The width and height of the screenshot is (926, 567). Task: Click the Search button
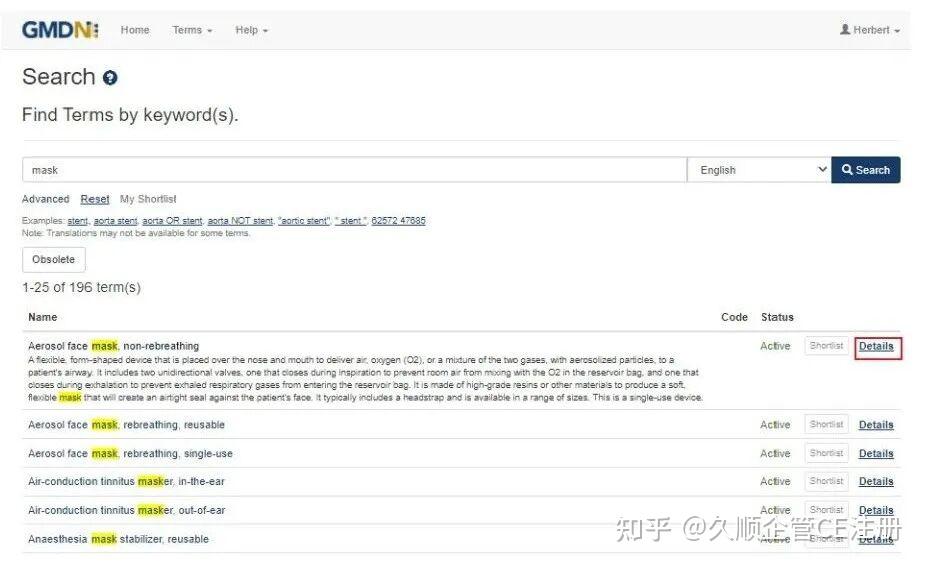pyautogui.click(x=866, y=170)
